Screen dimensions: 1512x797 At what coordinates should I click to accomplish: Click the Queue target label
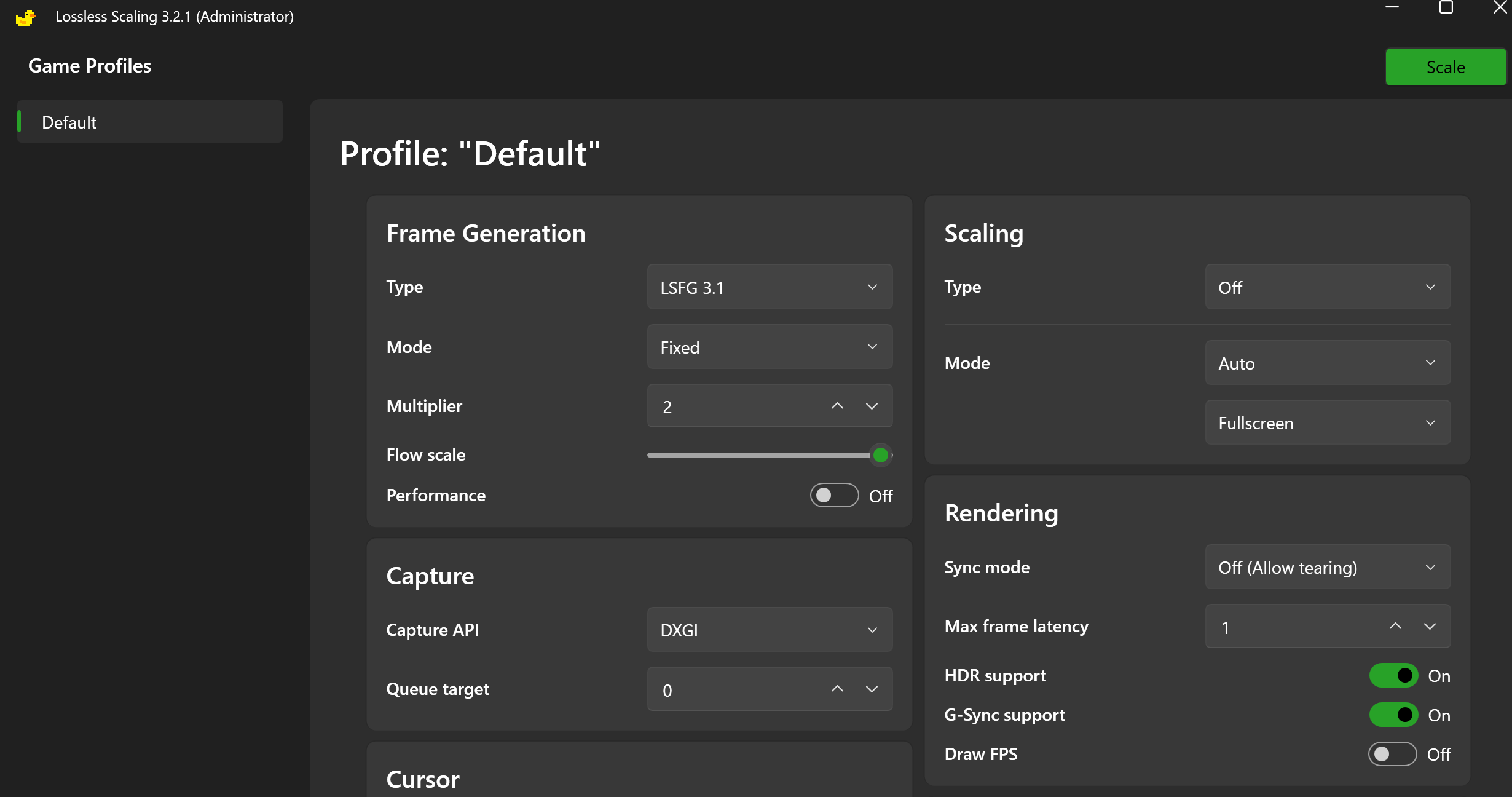[438, 689]
